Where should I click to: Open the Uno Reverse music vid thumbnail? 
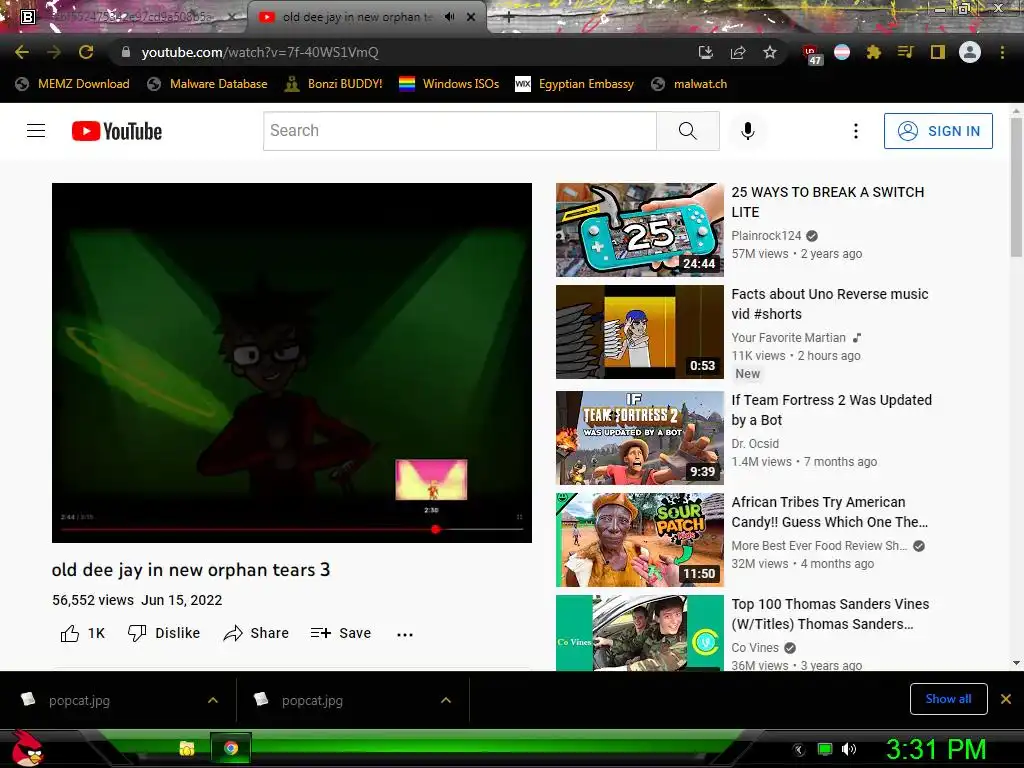(639, 332)
